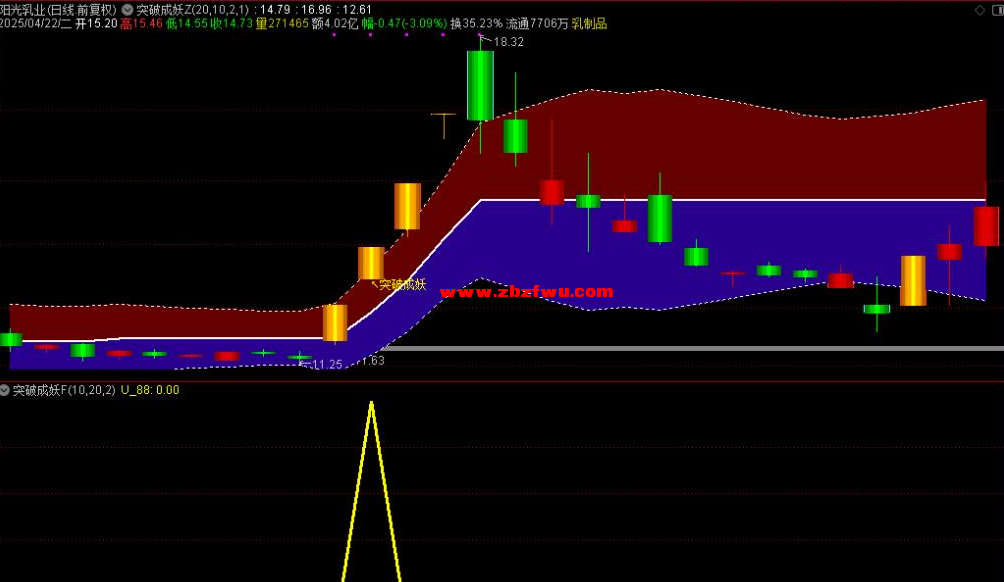
Task: Click the U_88 value readout
Action: [x=150, y=390]
